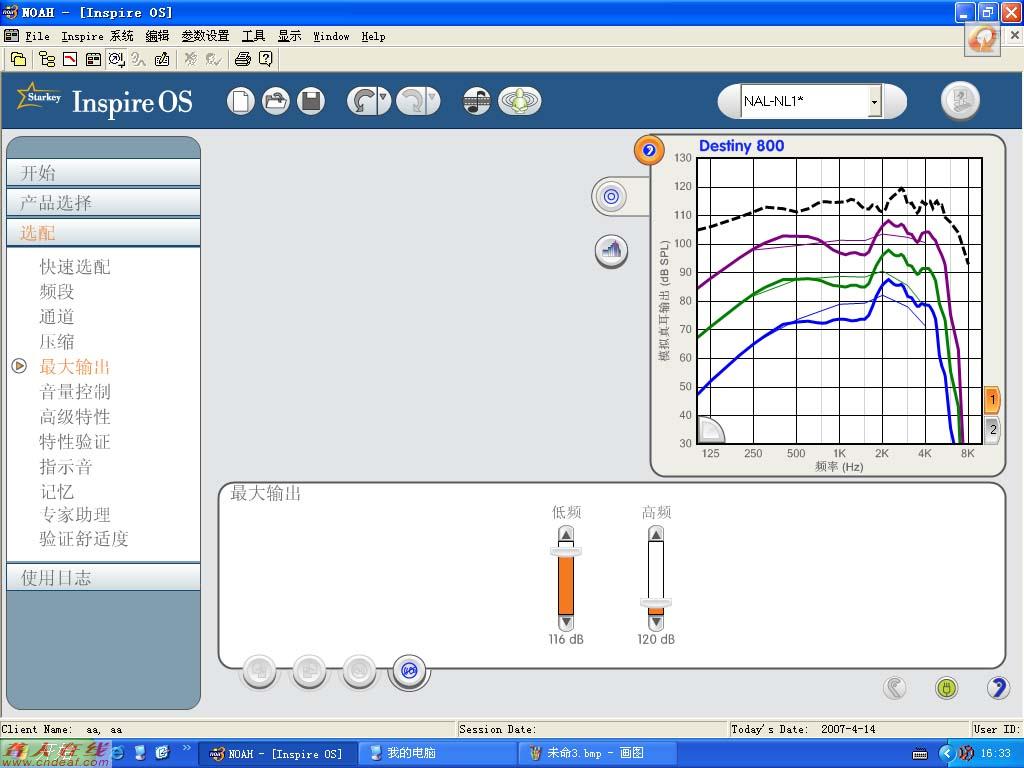This screenshot has width=1024, height=768.
Task: Open the redo history dropdown arrow
Action: click(x=433, y=100)
